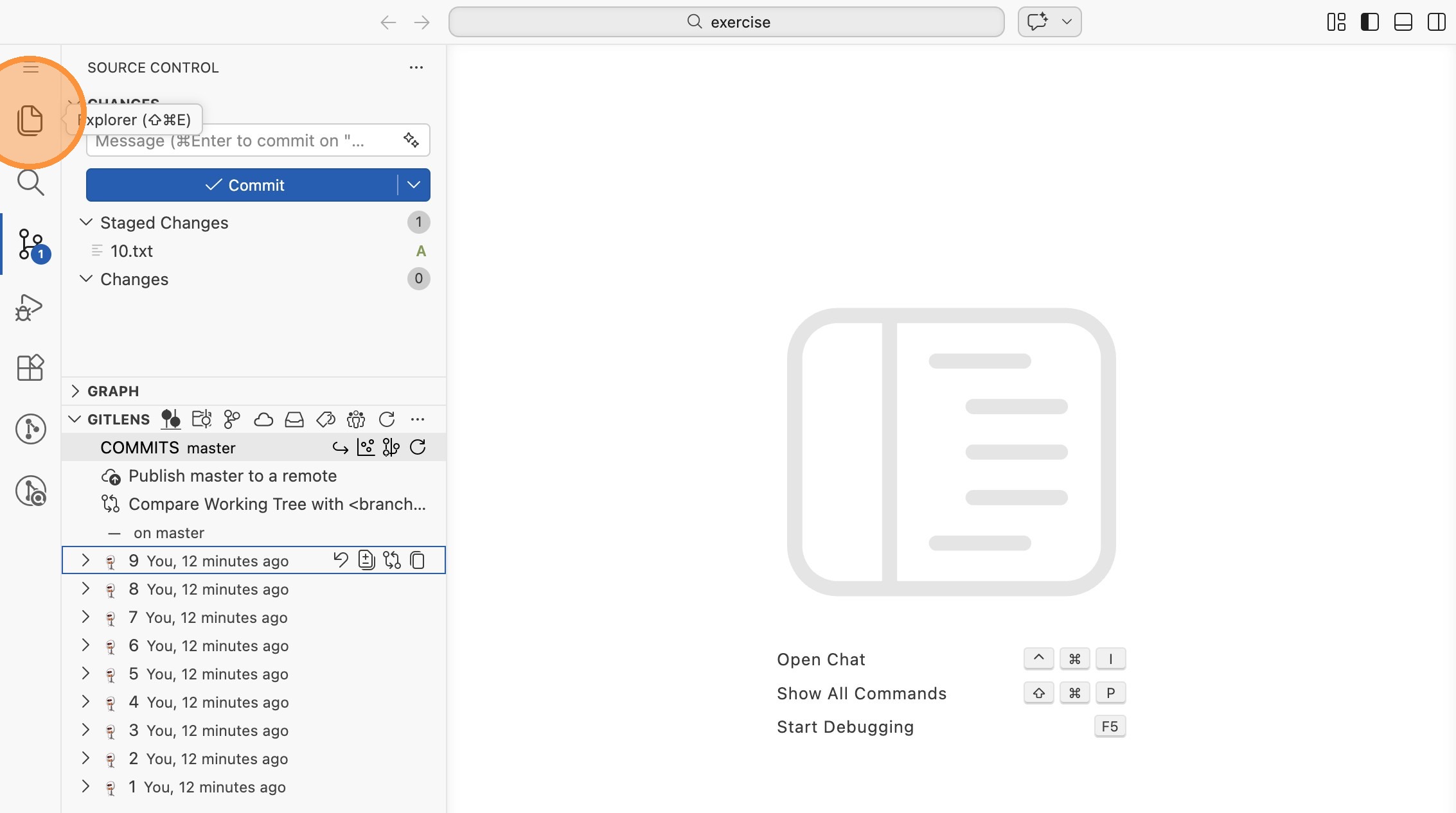This screenshot has width=1456, height=813.
Task: Click Publish master to a remote
Action: pyautogui.click(x=232, y=476)
